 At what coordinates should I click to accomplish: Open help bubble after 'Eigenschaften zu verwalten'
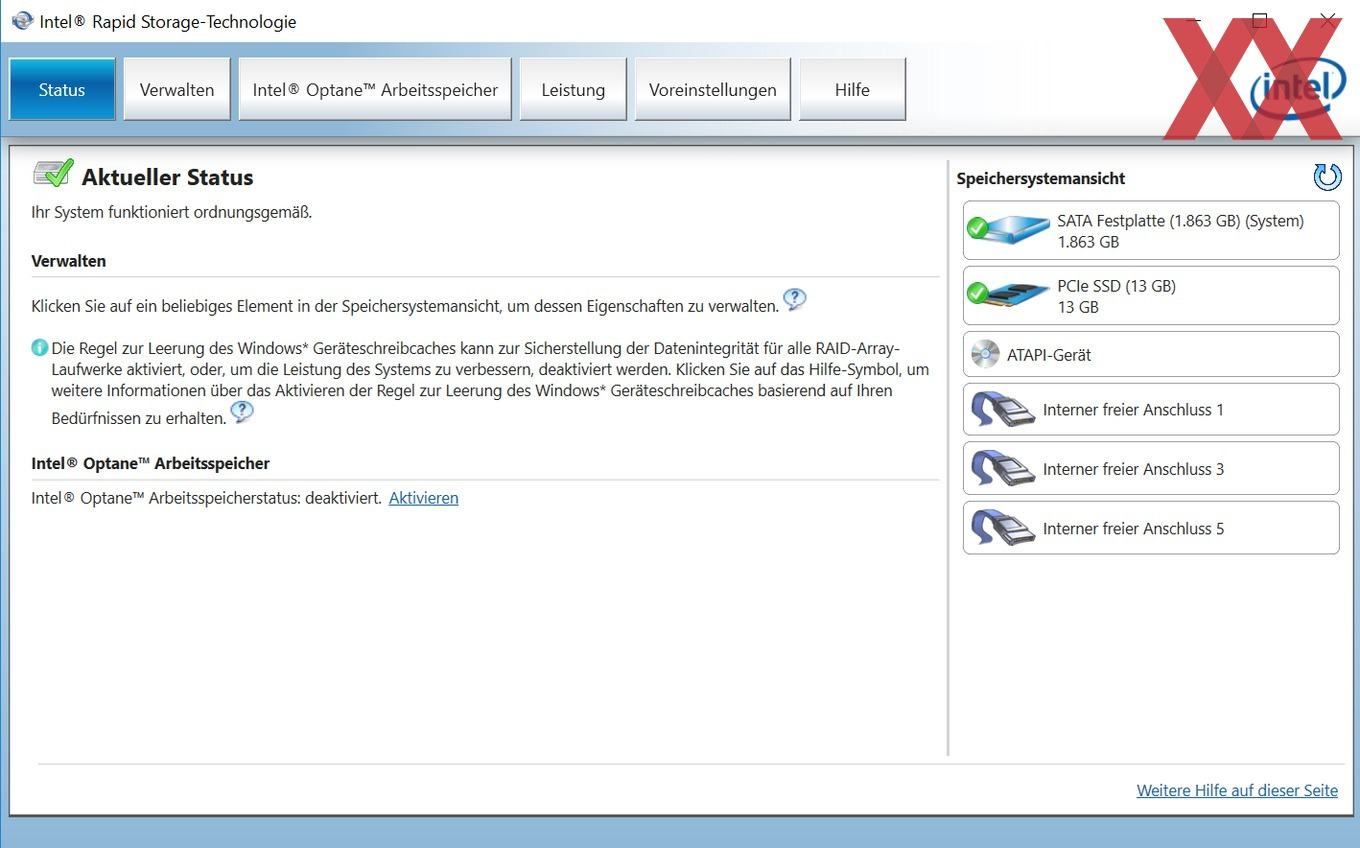point(794,299)
